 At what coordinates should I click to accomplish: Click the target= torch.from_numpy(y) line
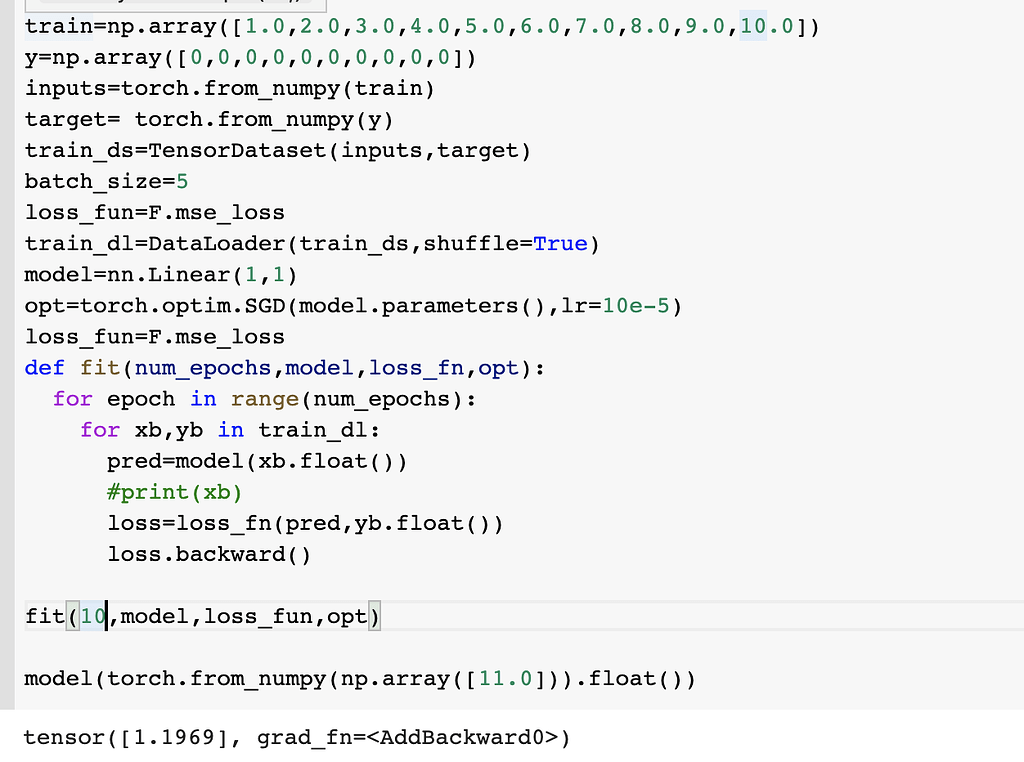[x=209, y=120]
